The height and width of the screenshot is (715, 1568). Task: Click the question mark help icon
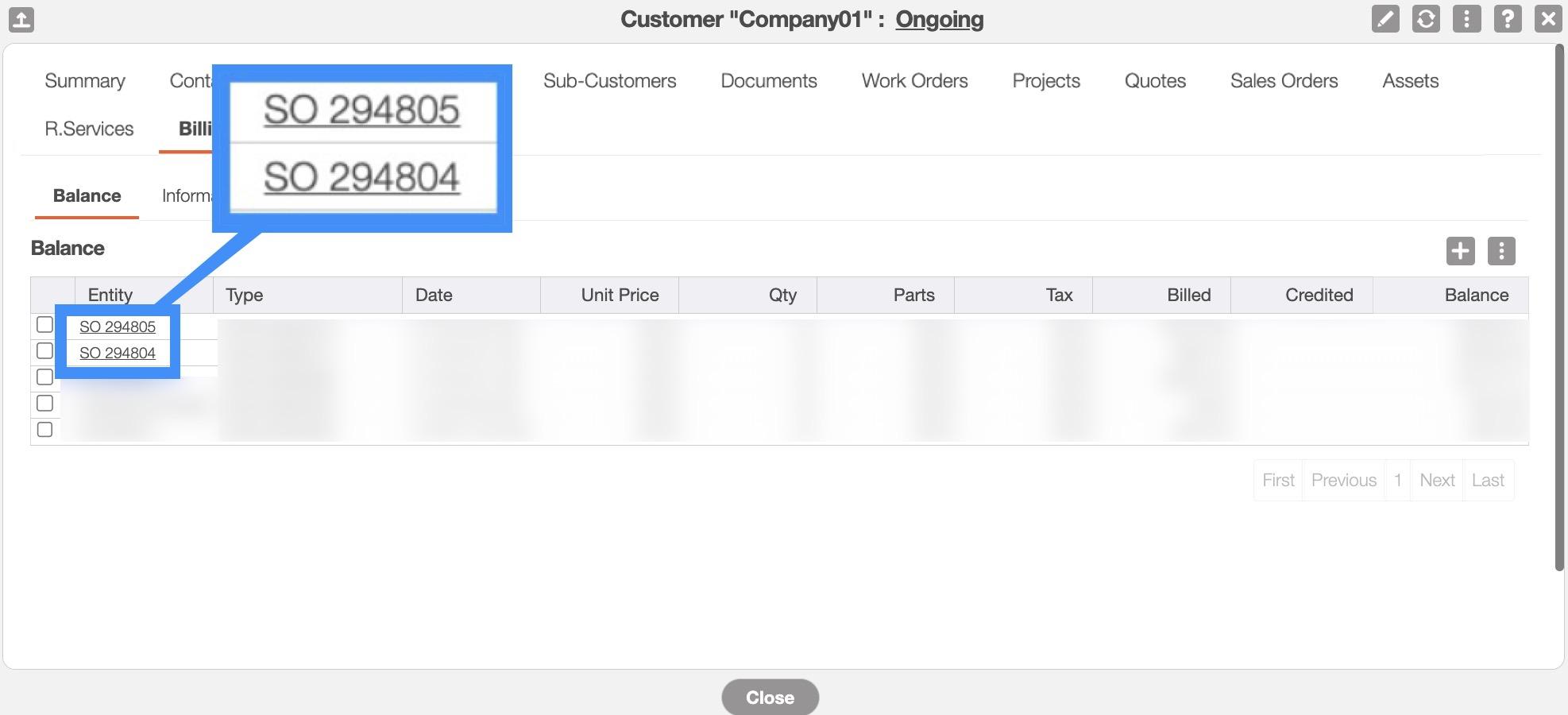click(1507, 18)
